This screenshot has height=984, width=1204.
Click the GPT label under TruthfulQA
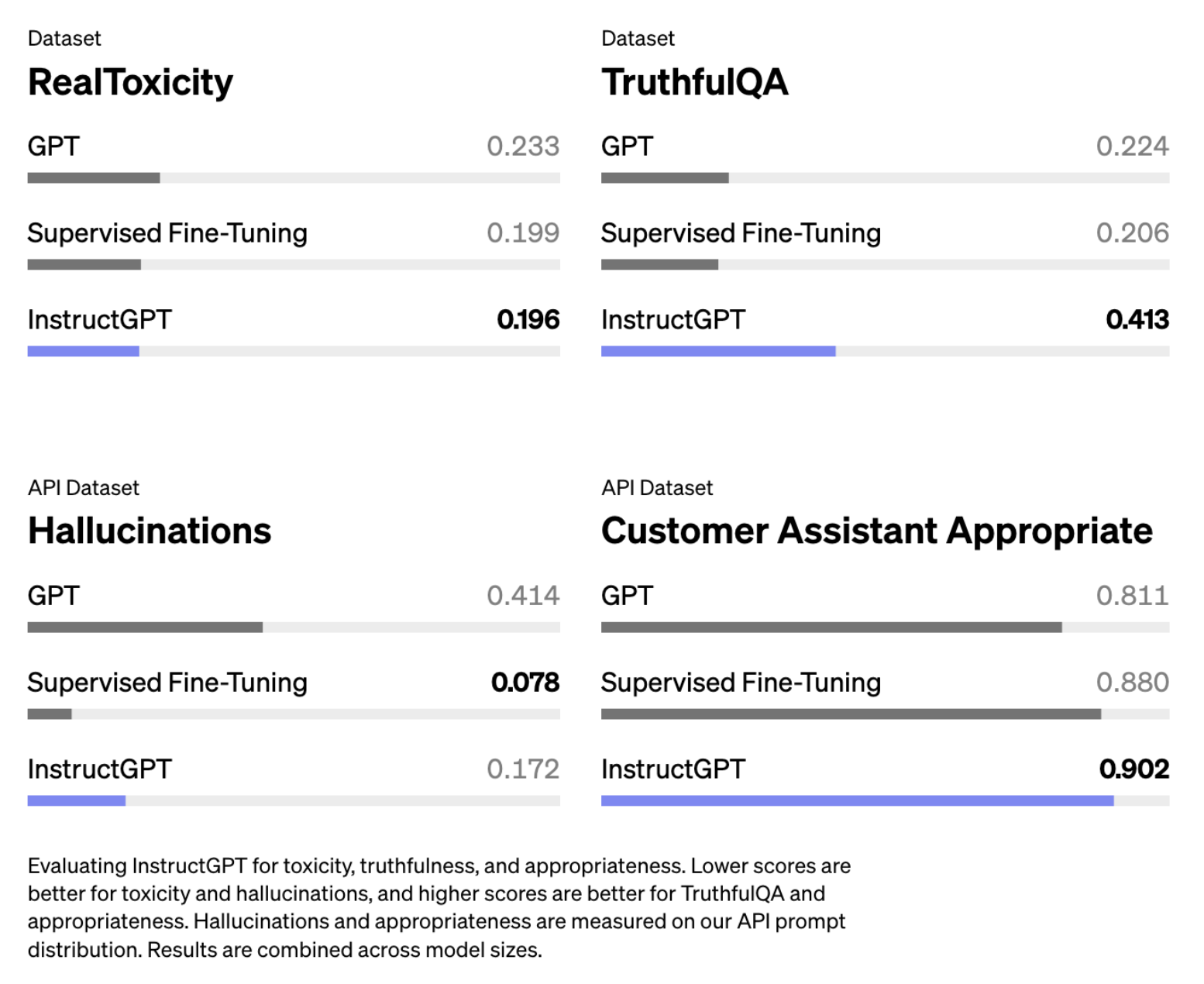pyautogui.click(x=627, y=146)
